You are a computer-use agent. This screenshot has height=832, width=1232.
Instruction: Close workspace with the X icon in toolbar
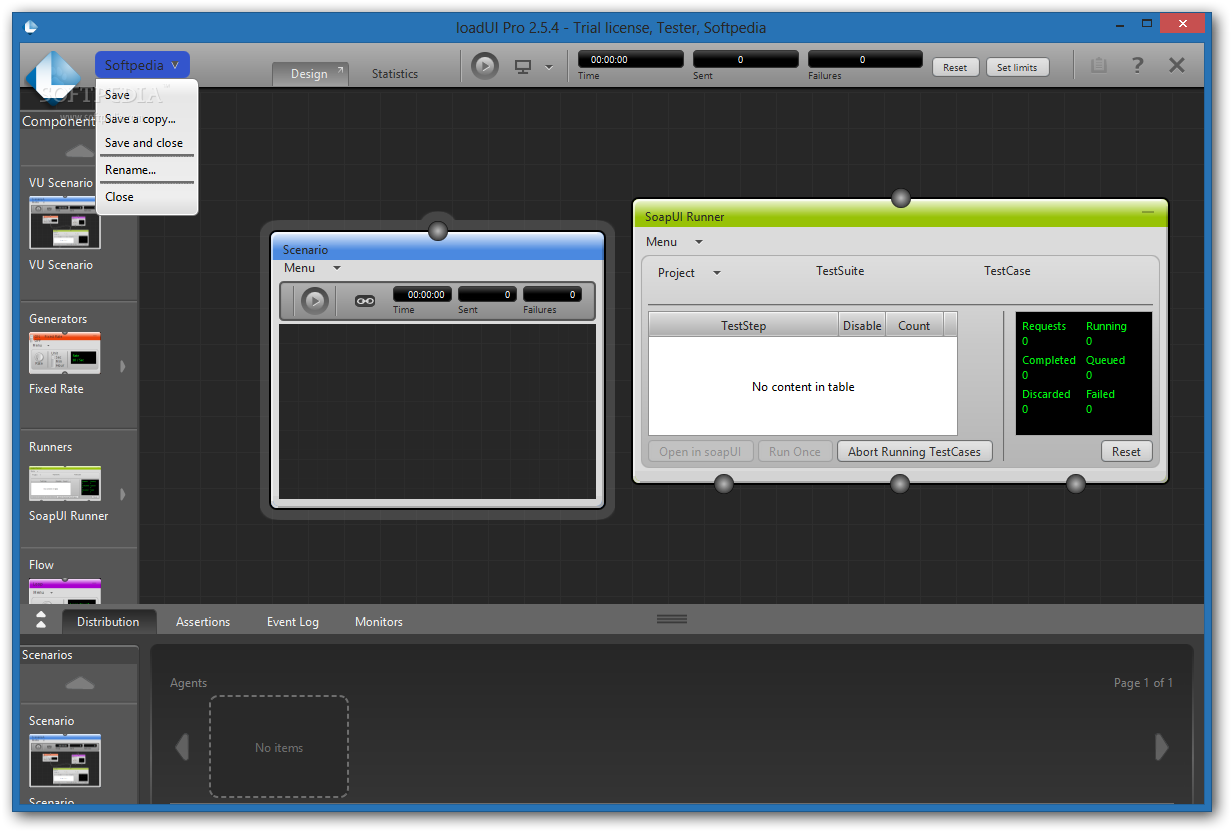coord(1177,65)
